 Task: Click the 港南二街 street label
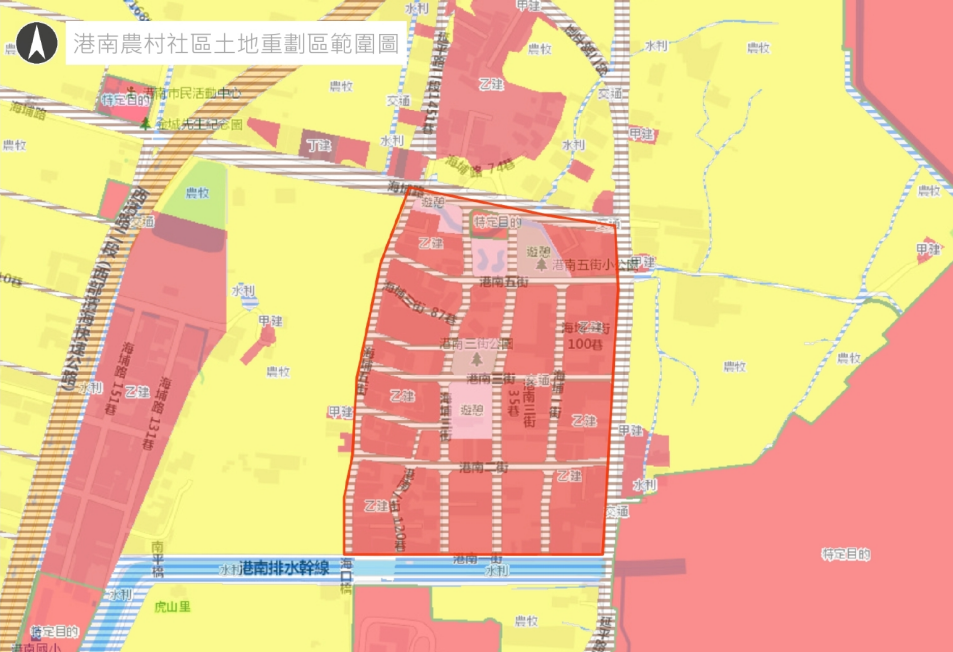[x=483, y=468]
